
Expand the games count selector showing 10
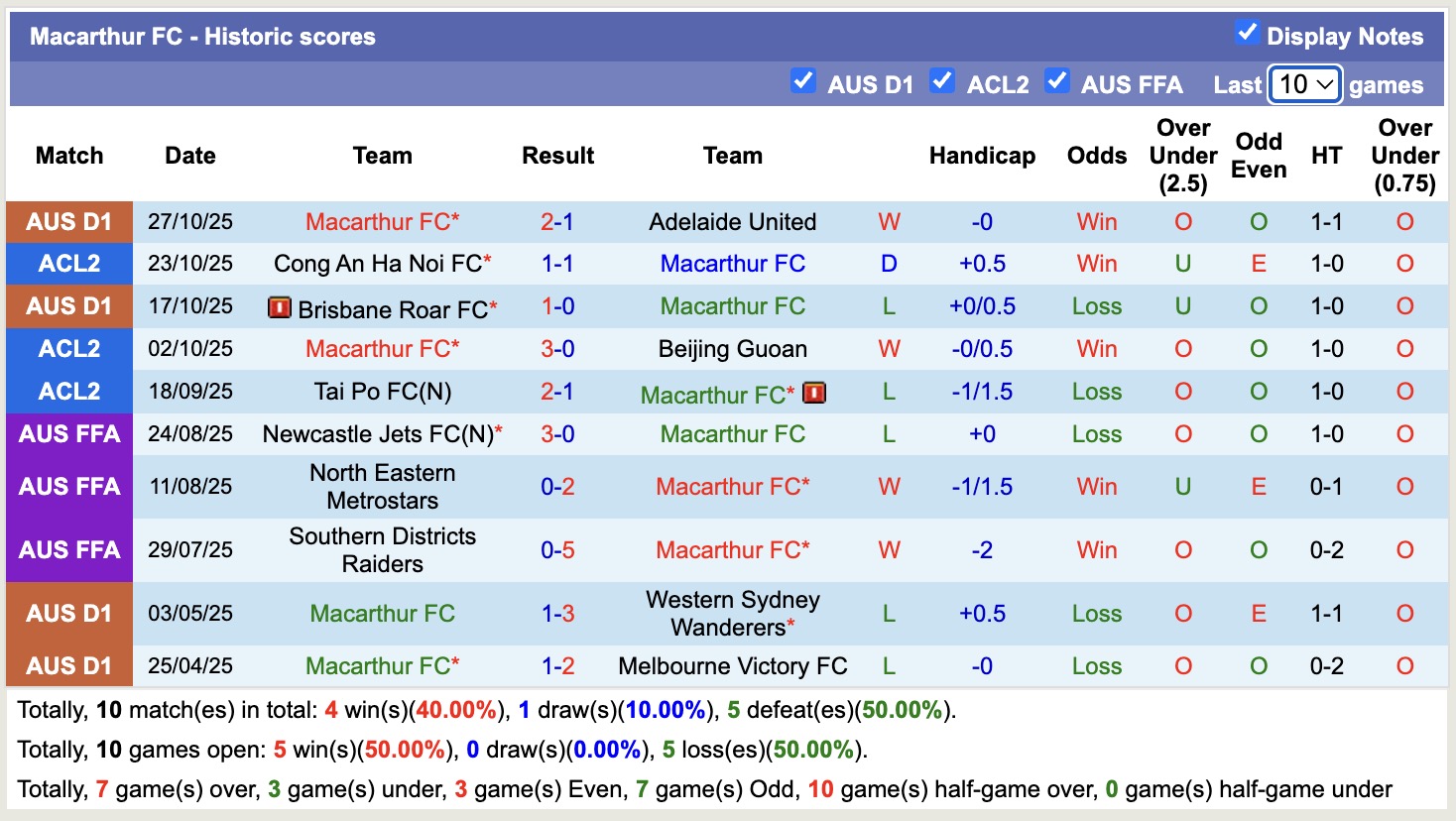(x=1304, y=85)
